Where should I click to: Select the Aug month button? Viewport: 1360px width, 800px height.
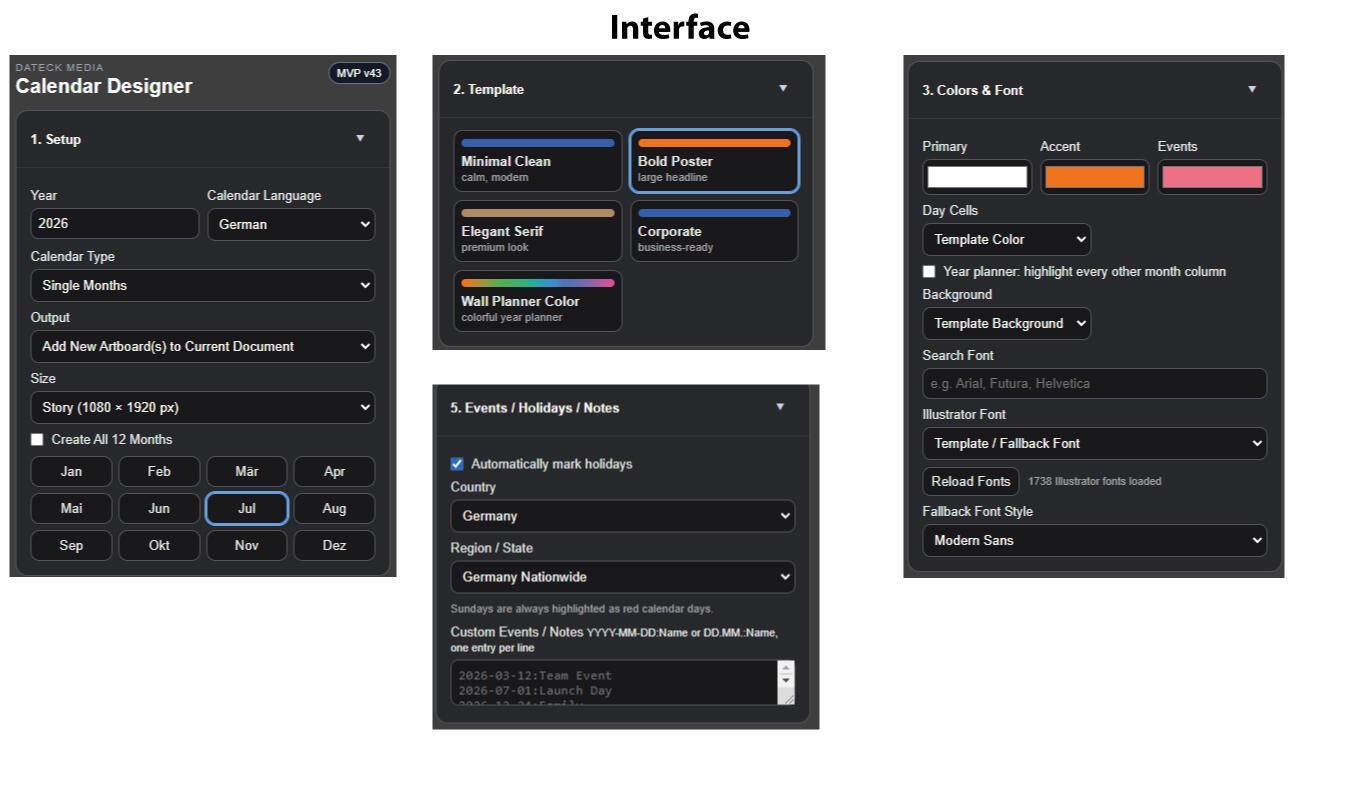pyautogui.click(x=335, y=508)
